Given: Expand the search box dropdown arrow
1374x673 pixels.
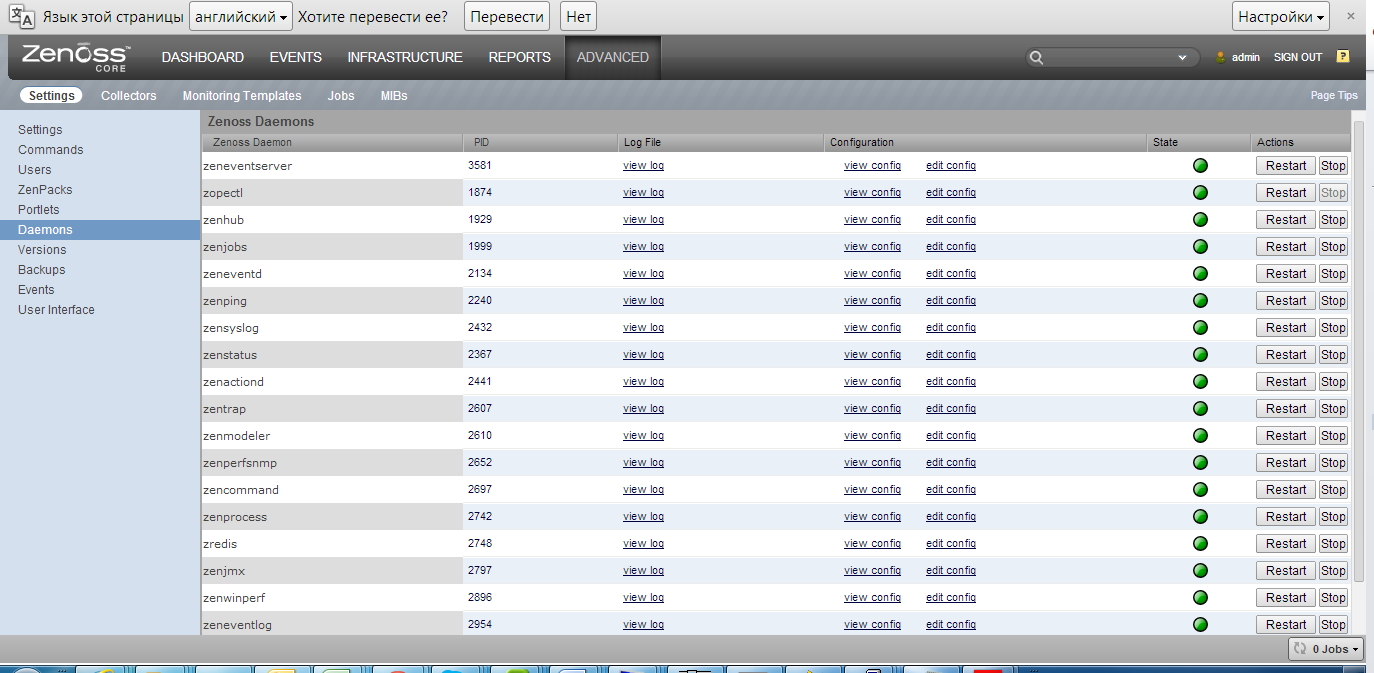Looking at the screenshot, I should 1183,58.
